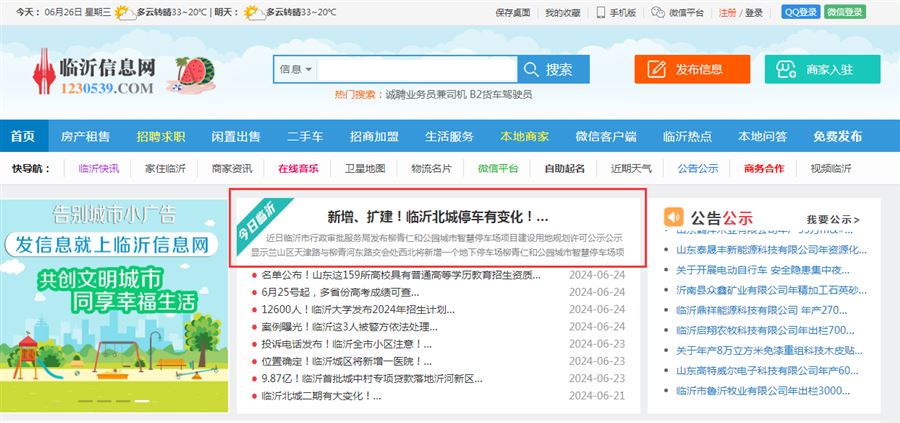The image size is (900, 423).
Task: Expand 我要公示 arrow link
Action: 832,219
